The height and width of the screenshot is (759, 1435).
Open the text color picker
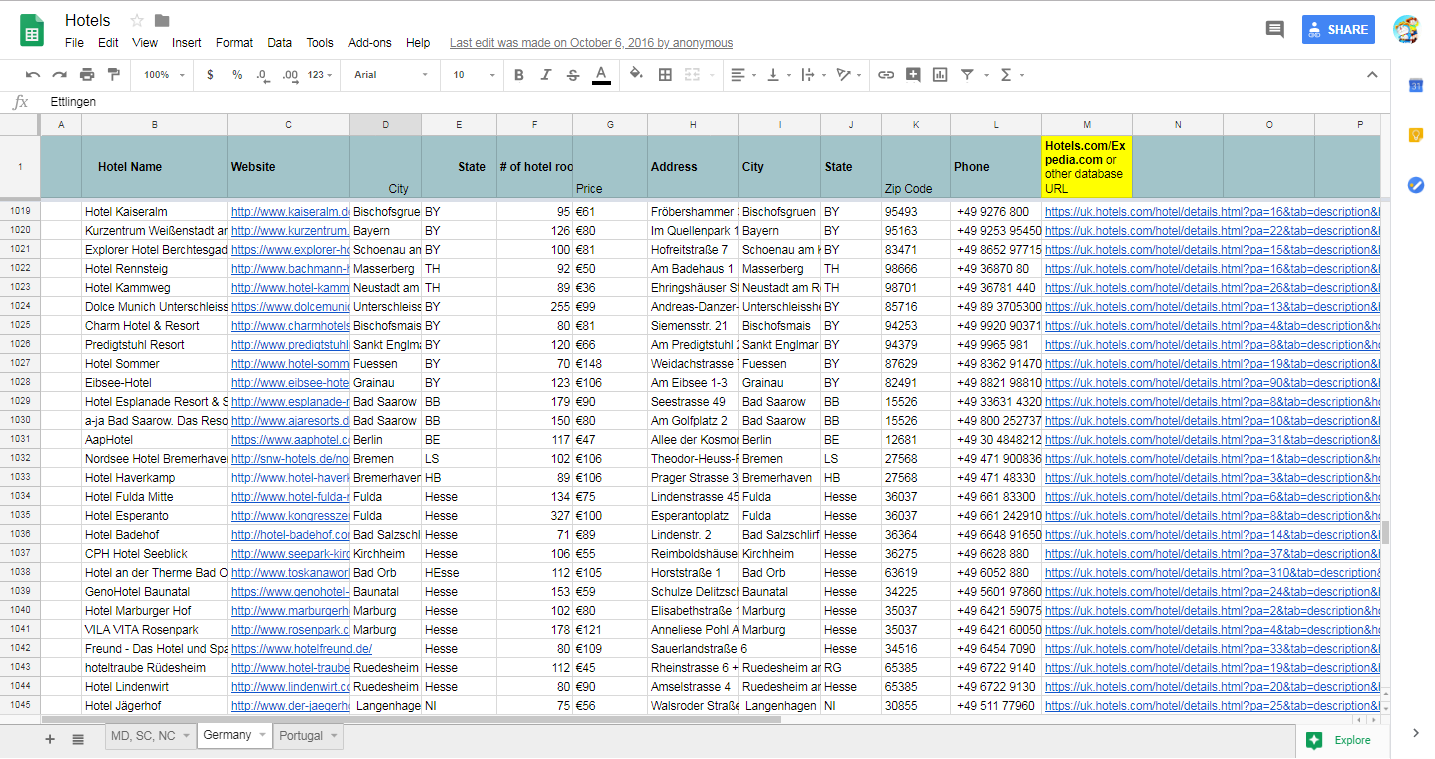[x=601, y=75]
